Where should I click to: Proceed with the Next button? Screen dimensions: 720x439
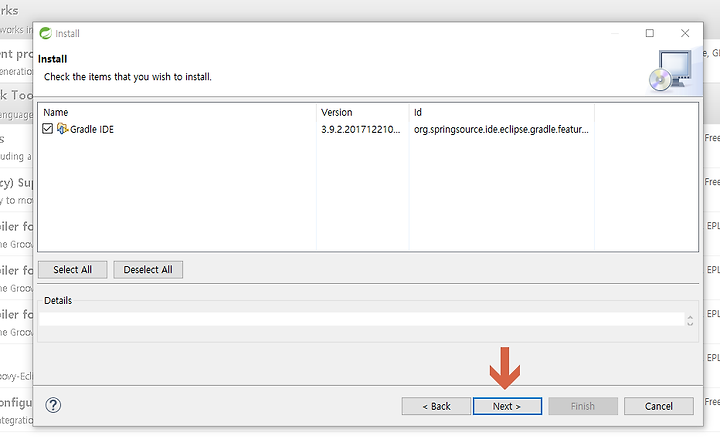pos(507,406)
